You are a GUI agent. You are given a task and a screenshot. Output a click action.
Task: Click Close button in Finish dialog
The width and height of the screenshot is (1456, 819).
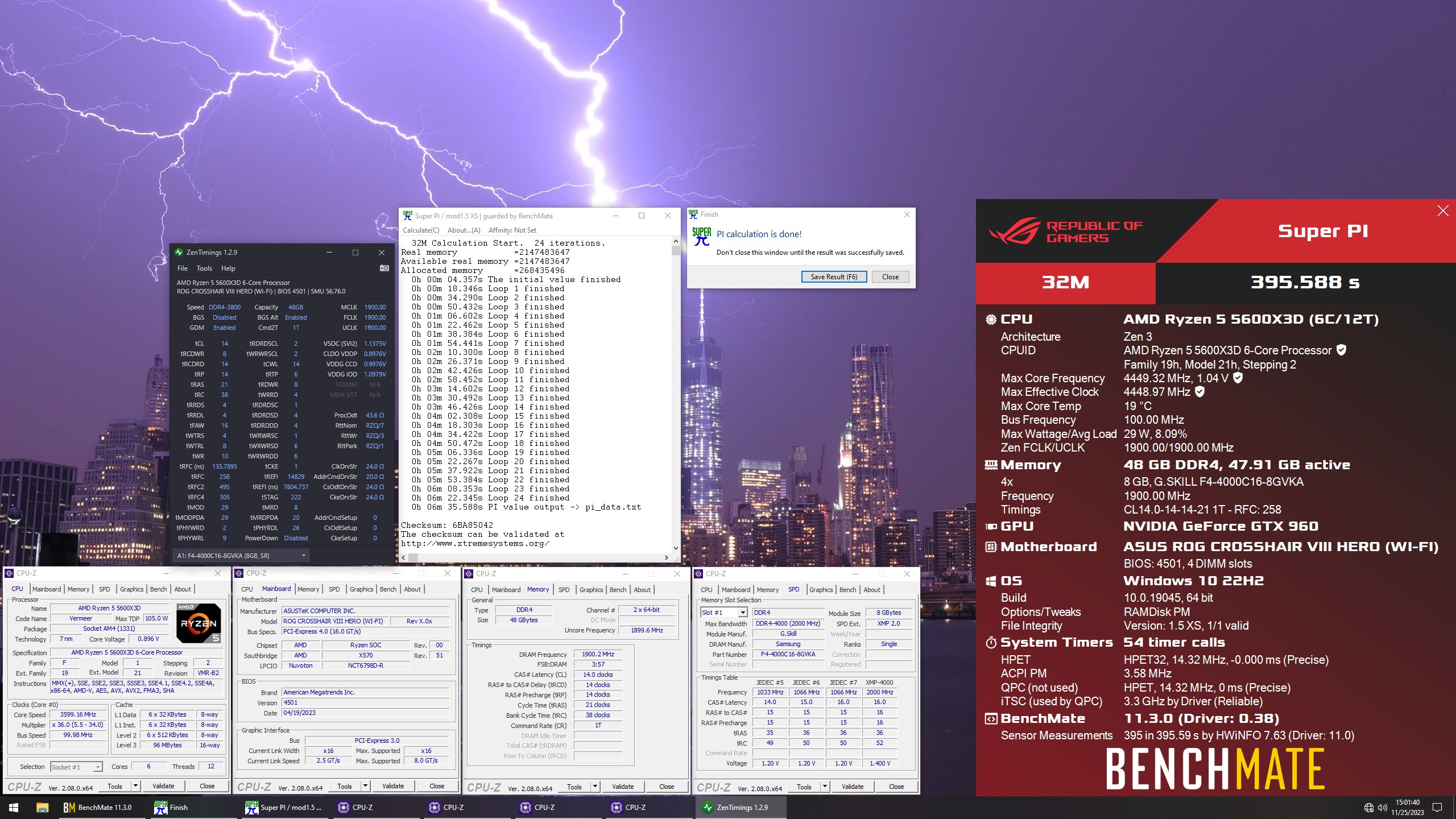pos(890,276)
